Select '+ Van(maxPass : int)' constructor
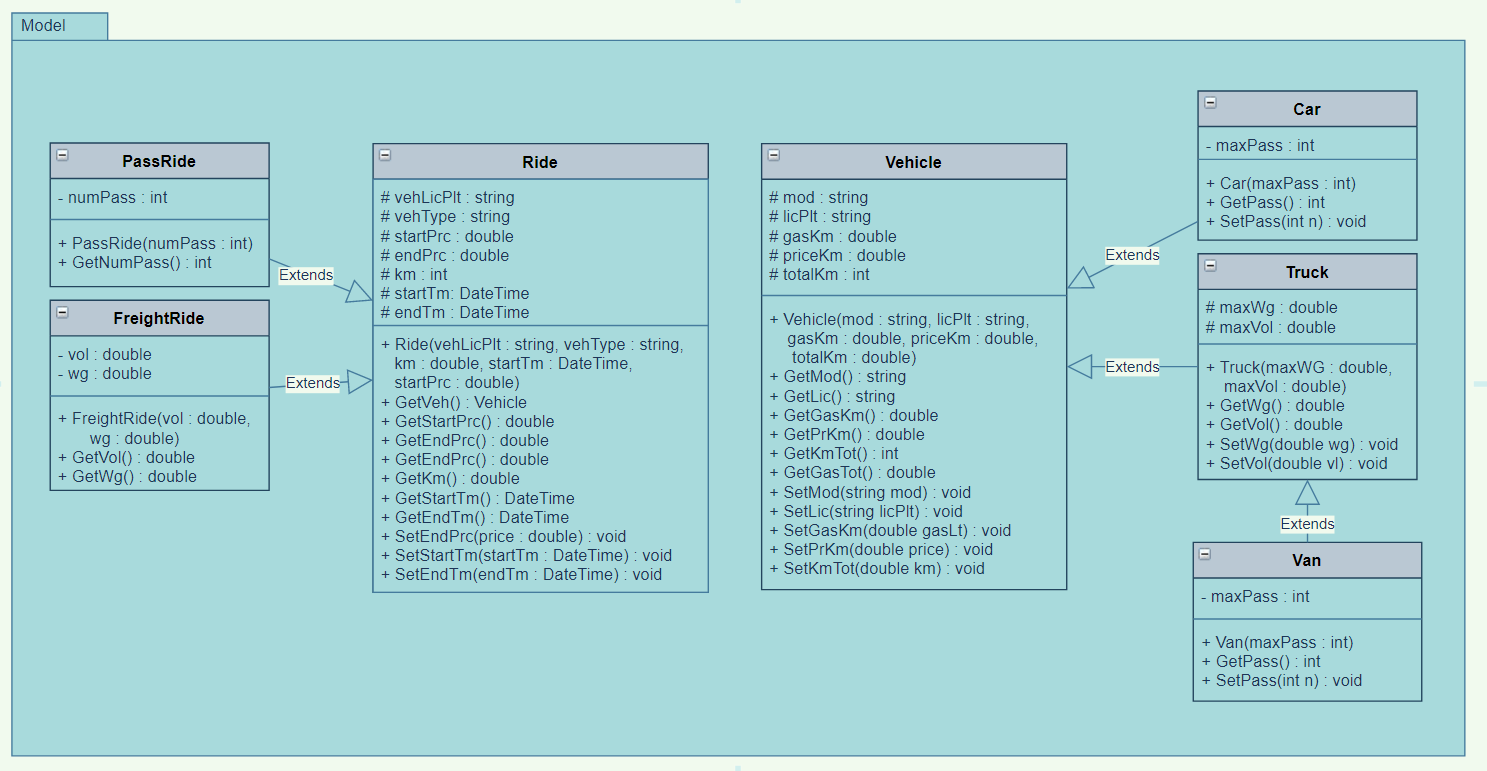The width and height of the screenshot is (1487, 771). pyautogui.click(x=1277, y=642)
